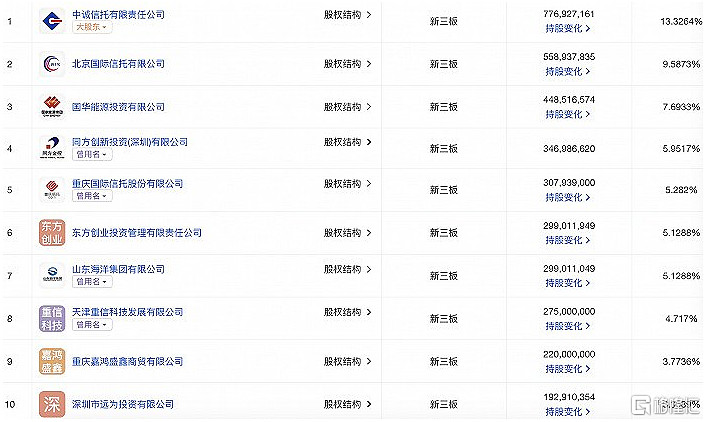Click the 同方创新投资 company logo
The width and height of the screenshot is (706, 422).
[x=52, y=148]
